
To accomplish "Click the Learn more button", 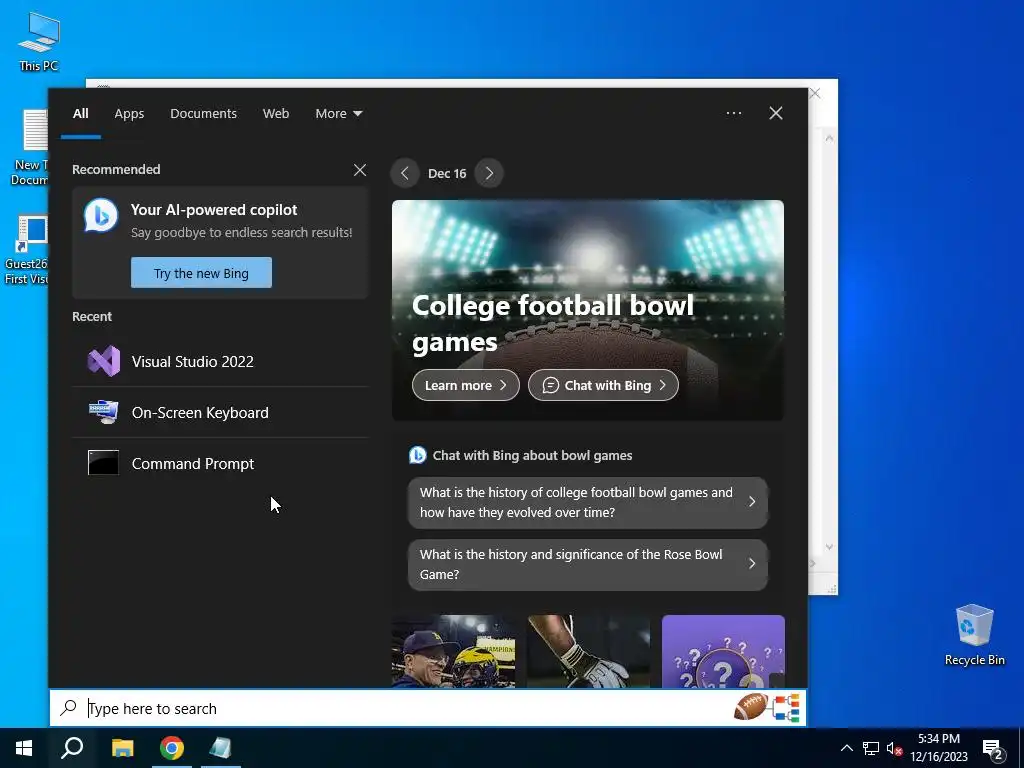I will (466, 385).
